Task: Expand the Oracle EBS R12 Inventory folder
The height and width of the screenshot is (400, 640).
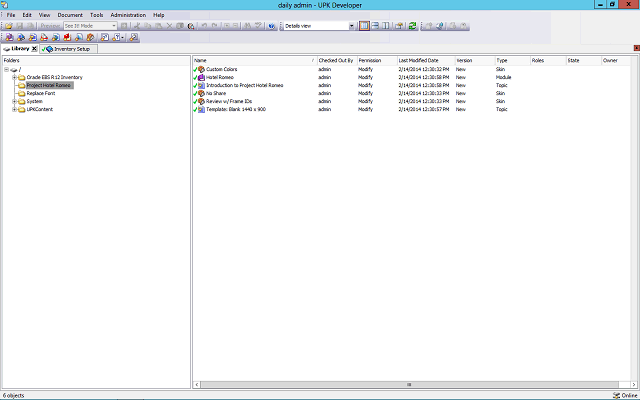Action: 13,77
